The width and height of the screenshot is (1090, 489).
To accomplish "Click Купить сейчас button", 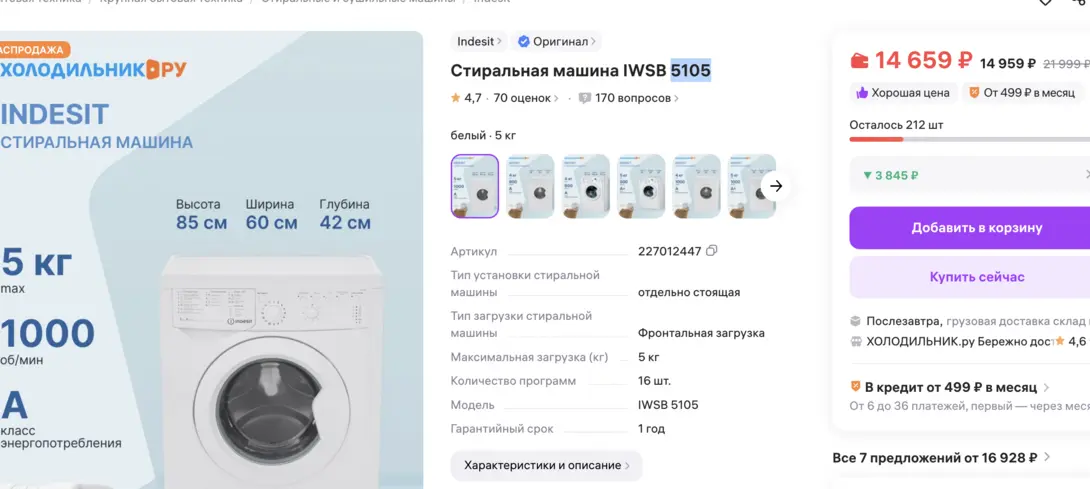I will [x=970, y=277].
